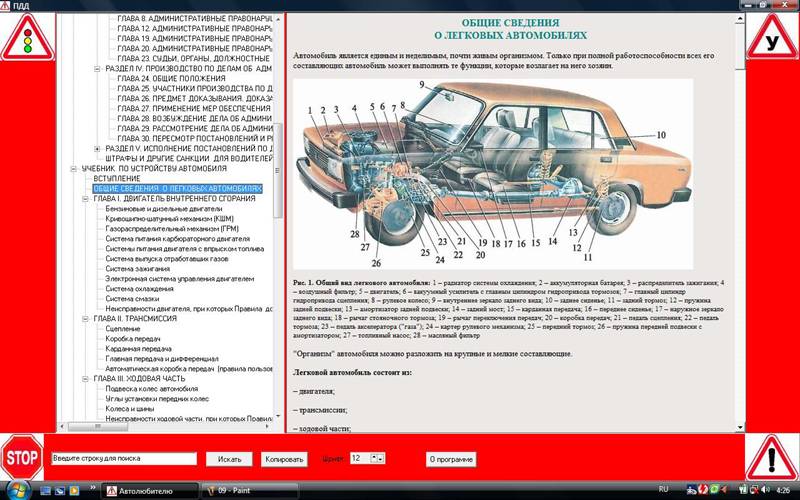The image size is (800, 500).
Task: Click the Show Desktop quick launch icon
Action: click(45, 491)
